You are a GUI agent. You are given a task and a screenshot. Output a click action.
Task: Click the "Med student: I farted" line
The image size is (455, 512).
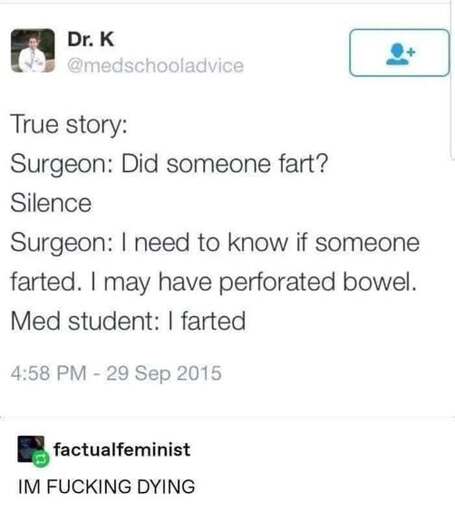(128, 321)
